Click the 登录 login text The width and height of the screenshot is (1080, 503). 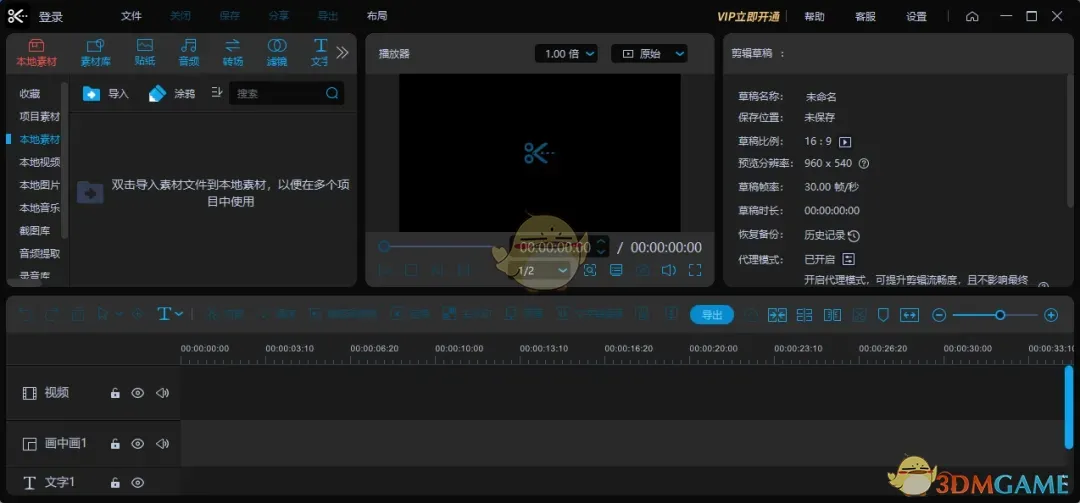(50, 17)
